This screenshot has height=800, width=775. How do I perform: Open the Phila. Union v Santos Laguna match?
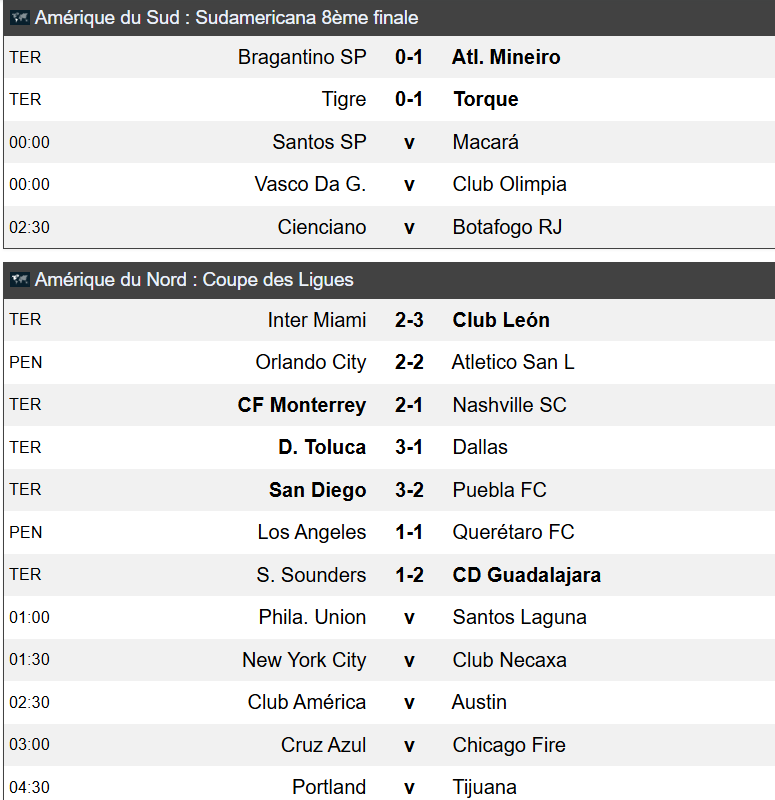coord(389,617)
